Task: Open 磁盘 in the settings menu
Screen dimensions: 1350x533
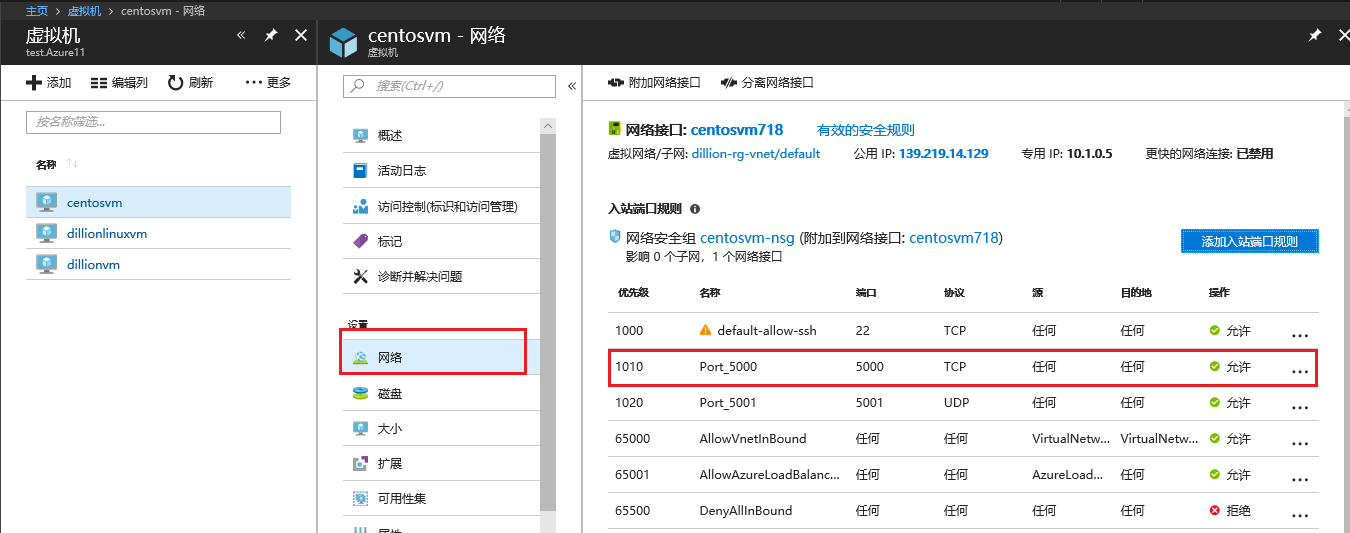Action: tap(390, 393)
